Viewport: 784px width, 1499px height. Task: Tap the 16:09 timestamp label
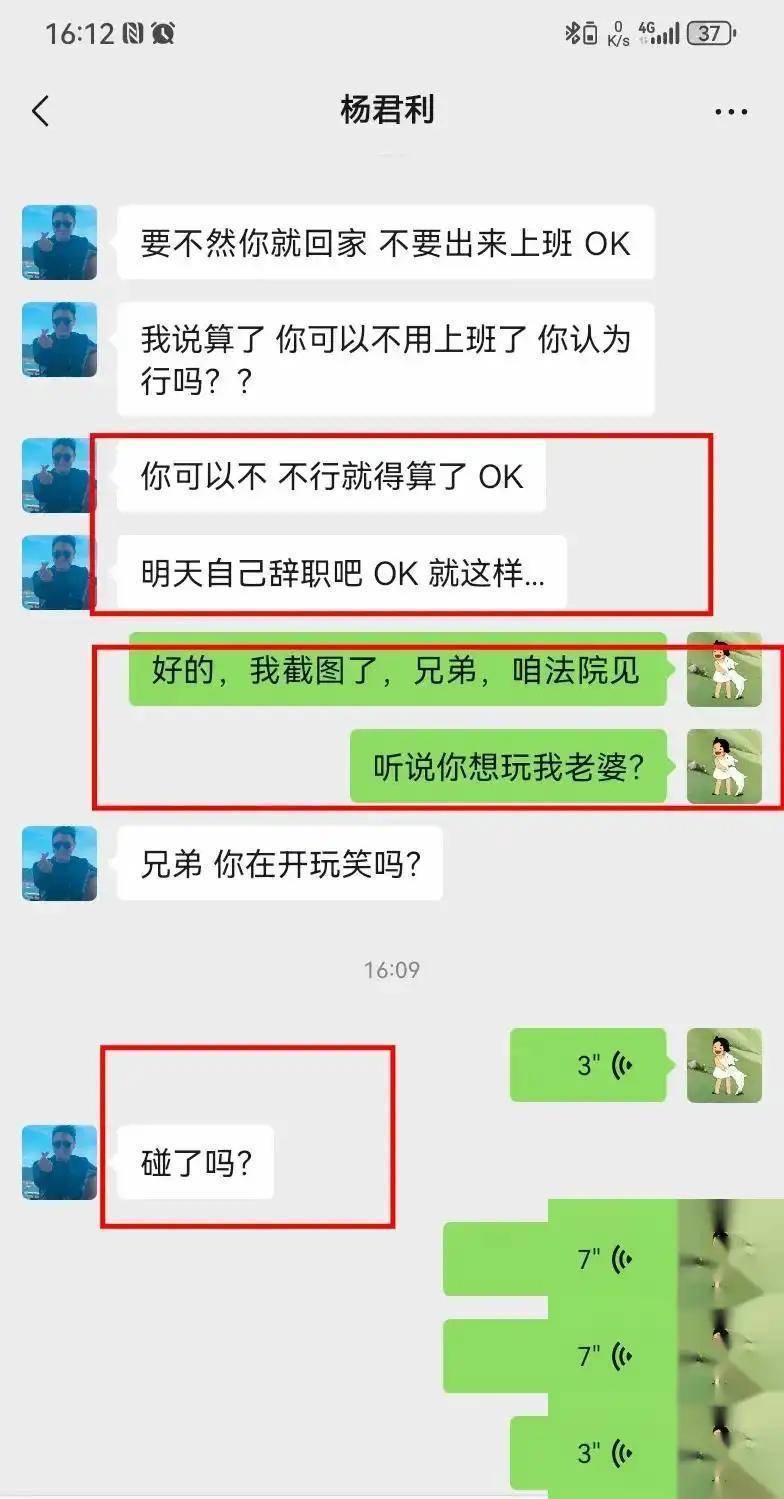[392, 970]
